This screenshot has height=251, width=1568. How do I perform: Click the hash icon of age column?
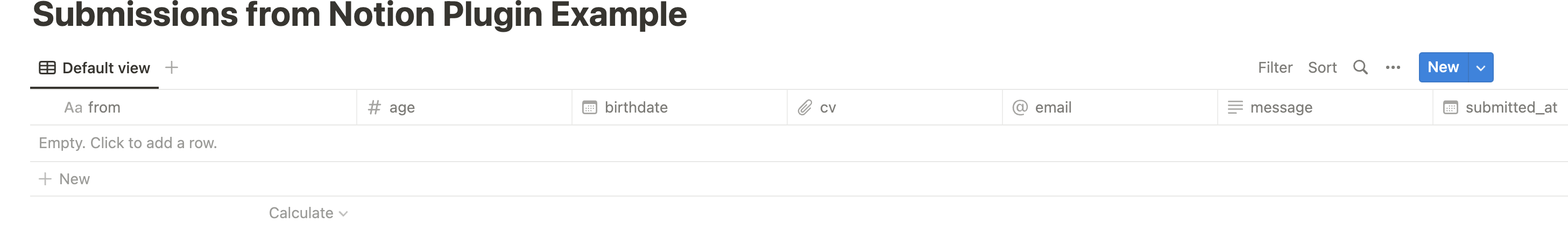tap(375, 108)
